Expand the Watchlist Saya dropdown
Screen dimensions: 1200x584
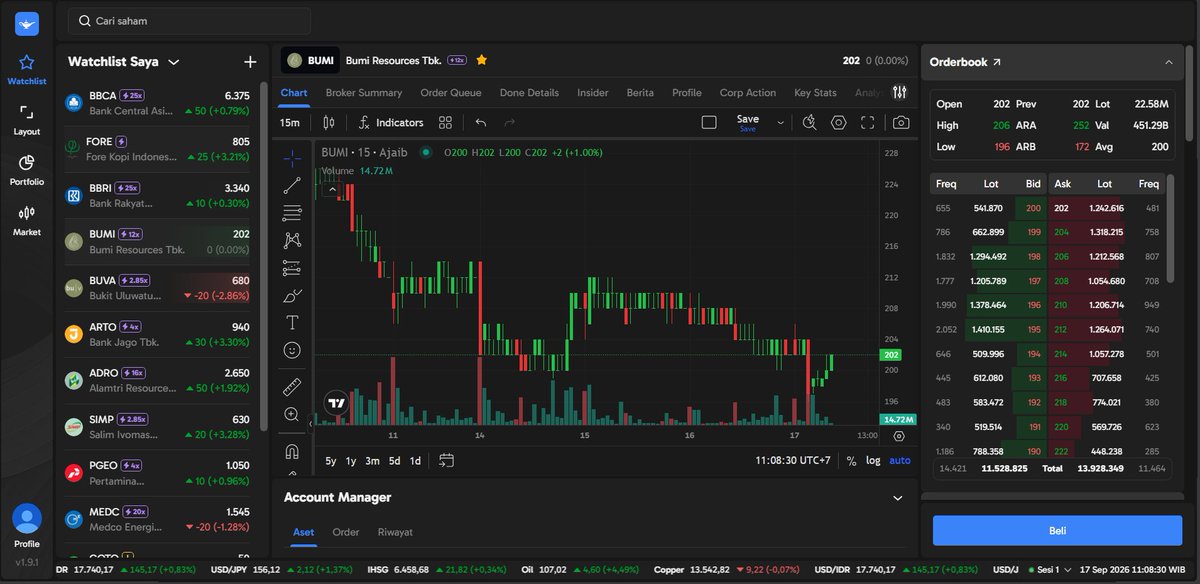pos(174,62)
